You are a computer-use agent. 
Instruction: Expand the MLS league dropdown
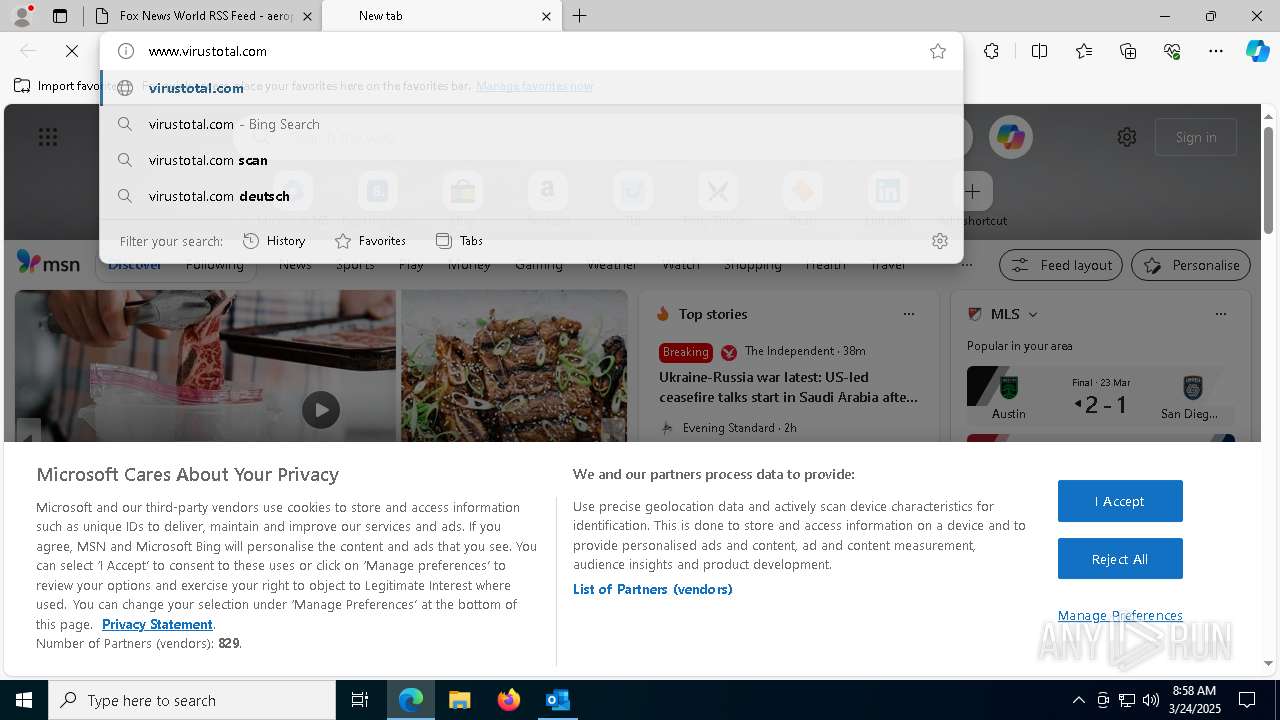click(1033, 314)
